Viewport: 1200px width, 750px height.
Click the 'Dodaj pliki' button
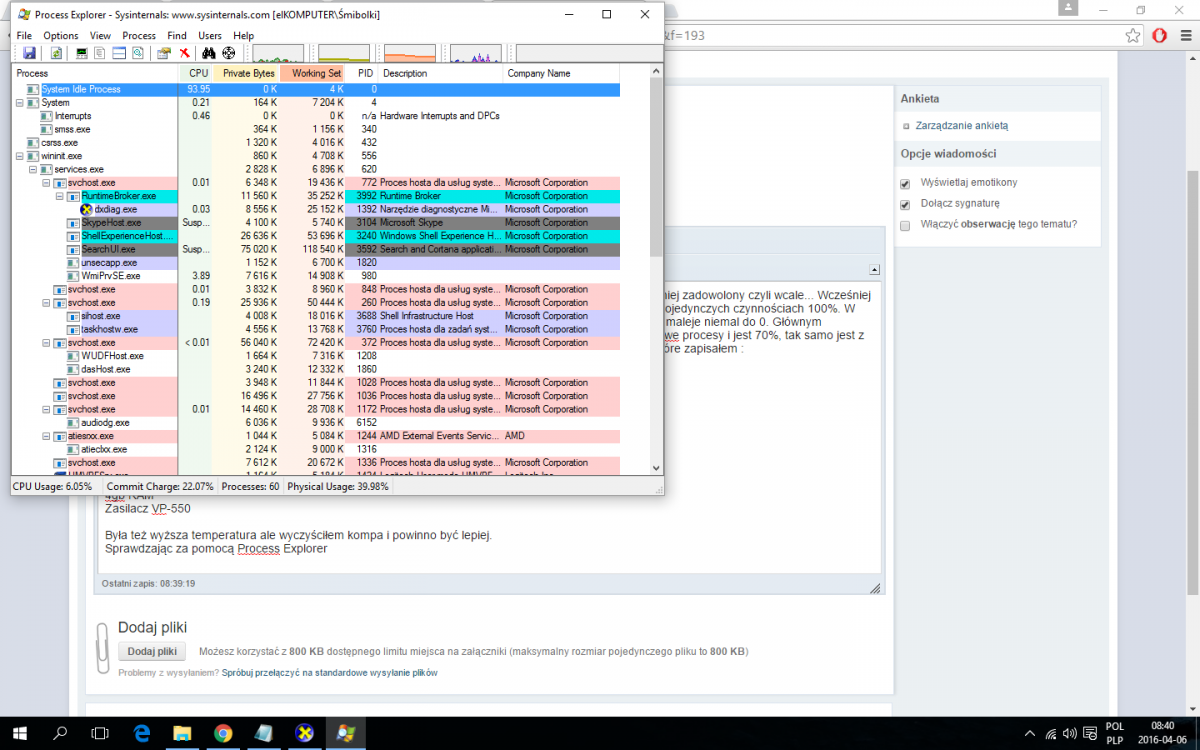pos(153,651)
